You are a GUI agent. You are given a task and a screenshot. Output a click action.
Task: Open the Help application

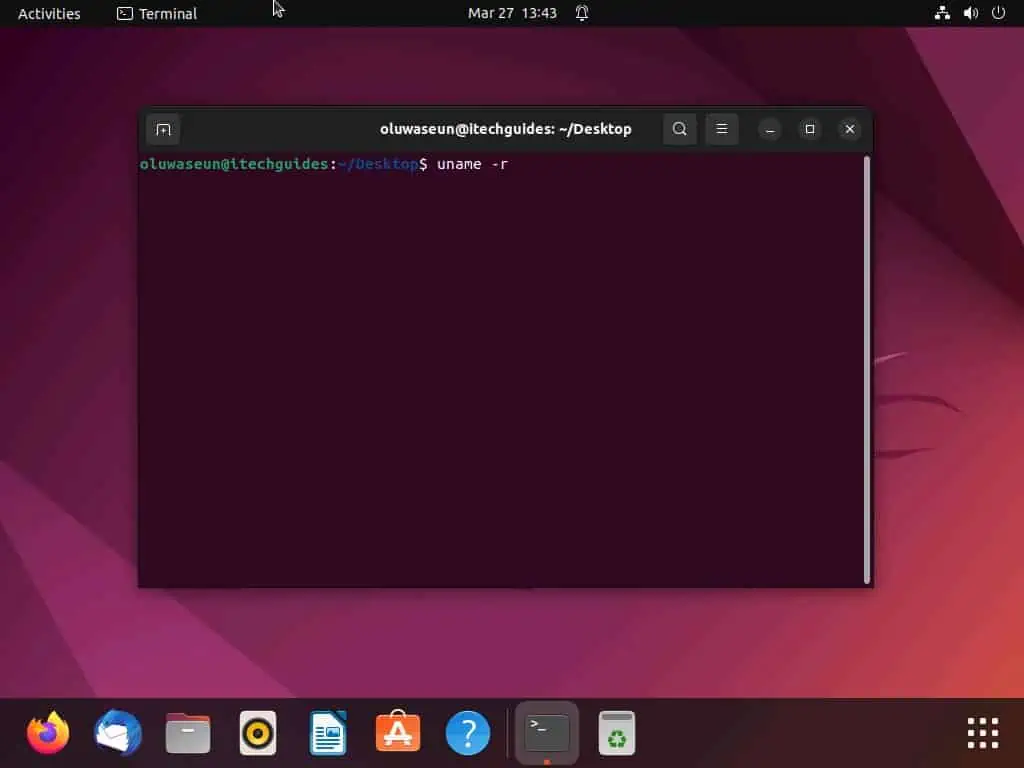click(x=467, y=732)
